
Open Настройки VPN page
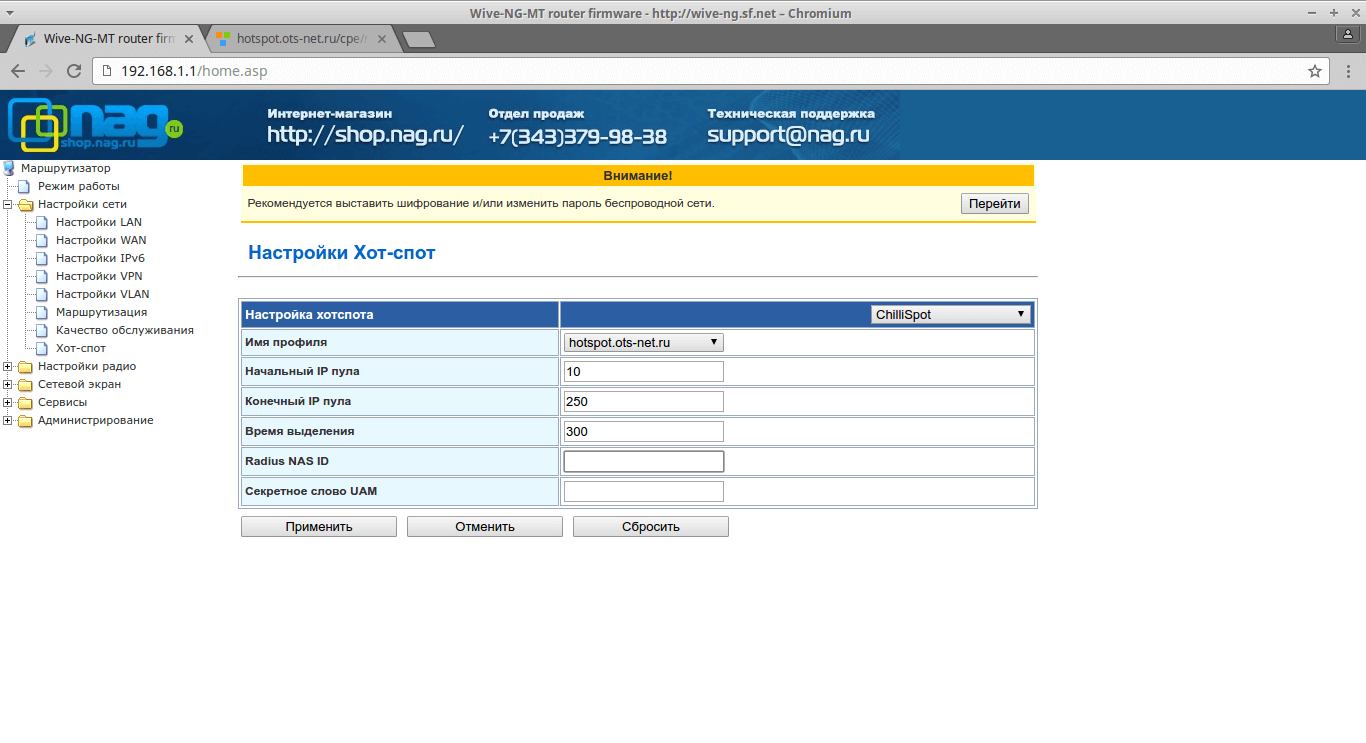99,276
